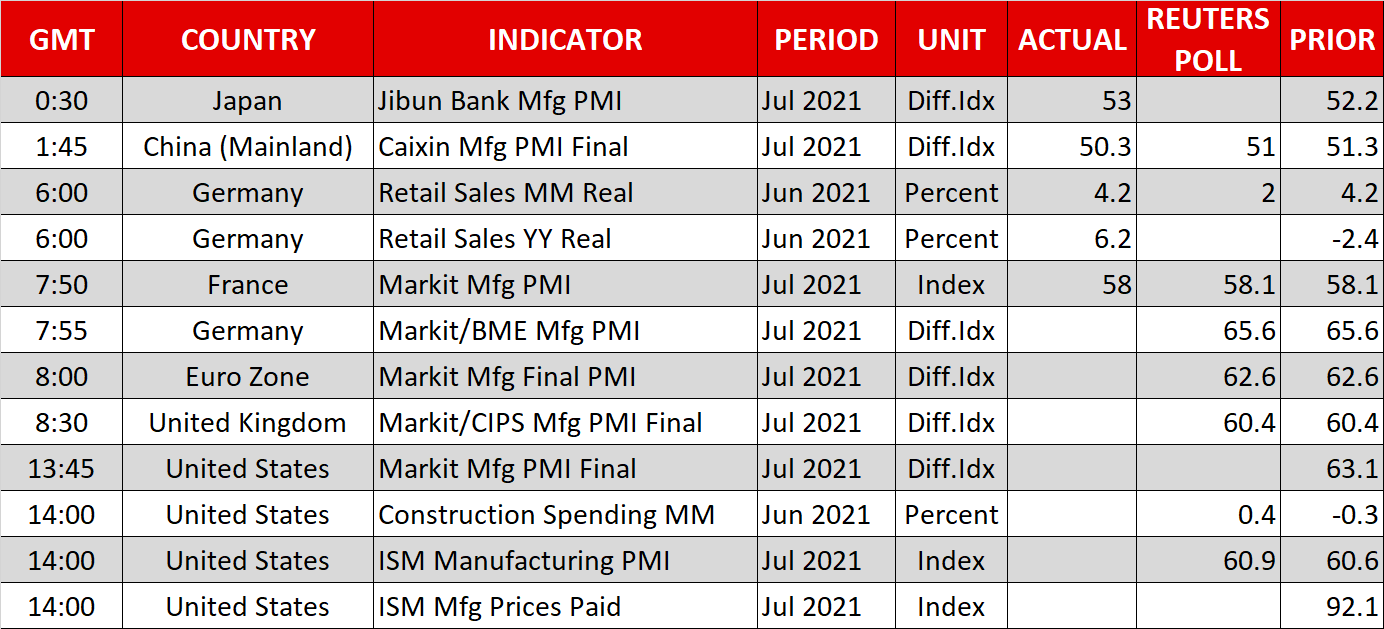This screenshot has width=1384, height=629.
Task: Select the China (Mainland) cell
Action: [248, 147]
